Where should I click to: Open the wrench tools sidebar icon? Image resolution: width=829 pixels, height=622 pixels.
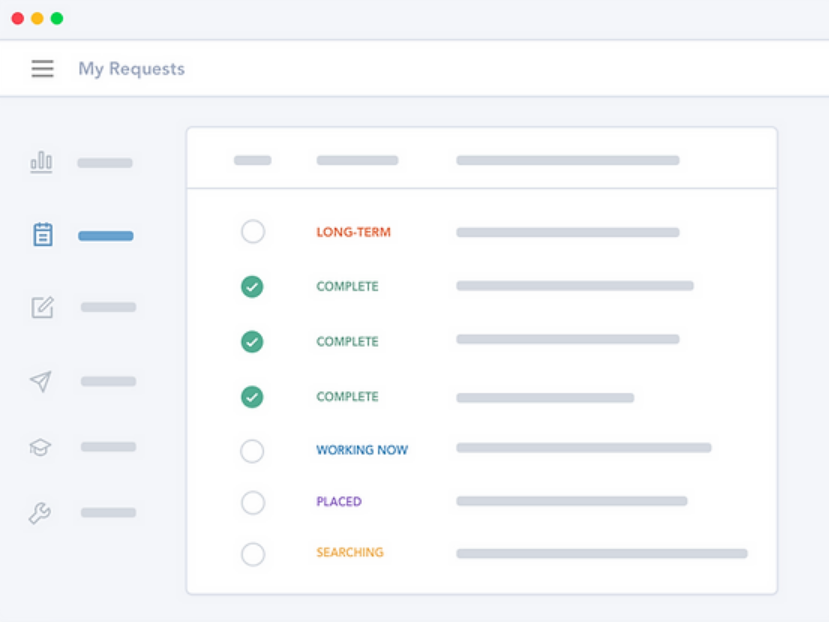pyautogui.click(x=40, y=513)
